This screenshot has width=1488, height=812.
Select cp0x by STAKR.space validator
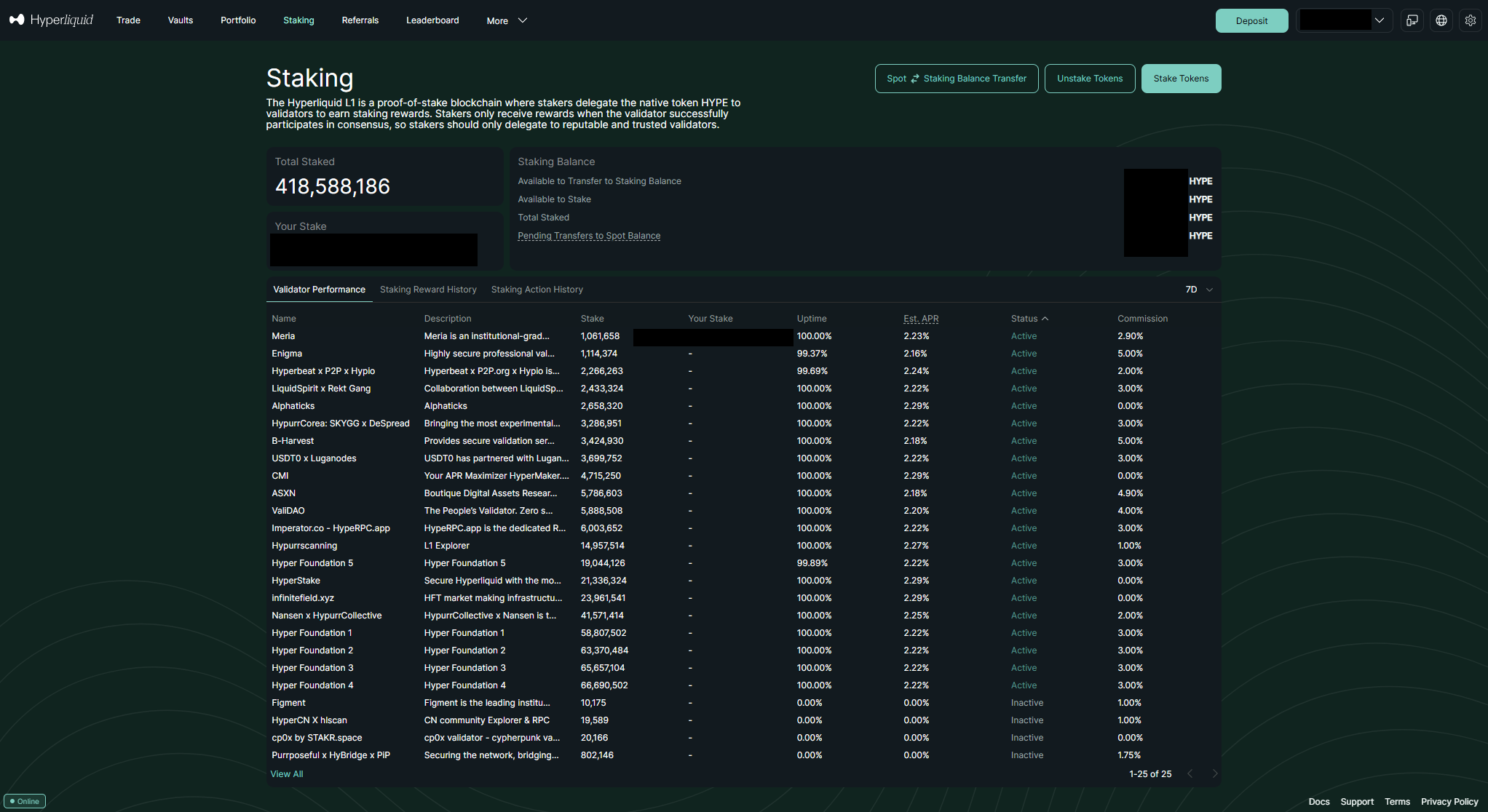click(x=317, y=738)
